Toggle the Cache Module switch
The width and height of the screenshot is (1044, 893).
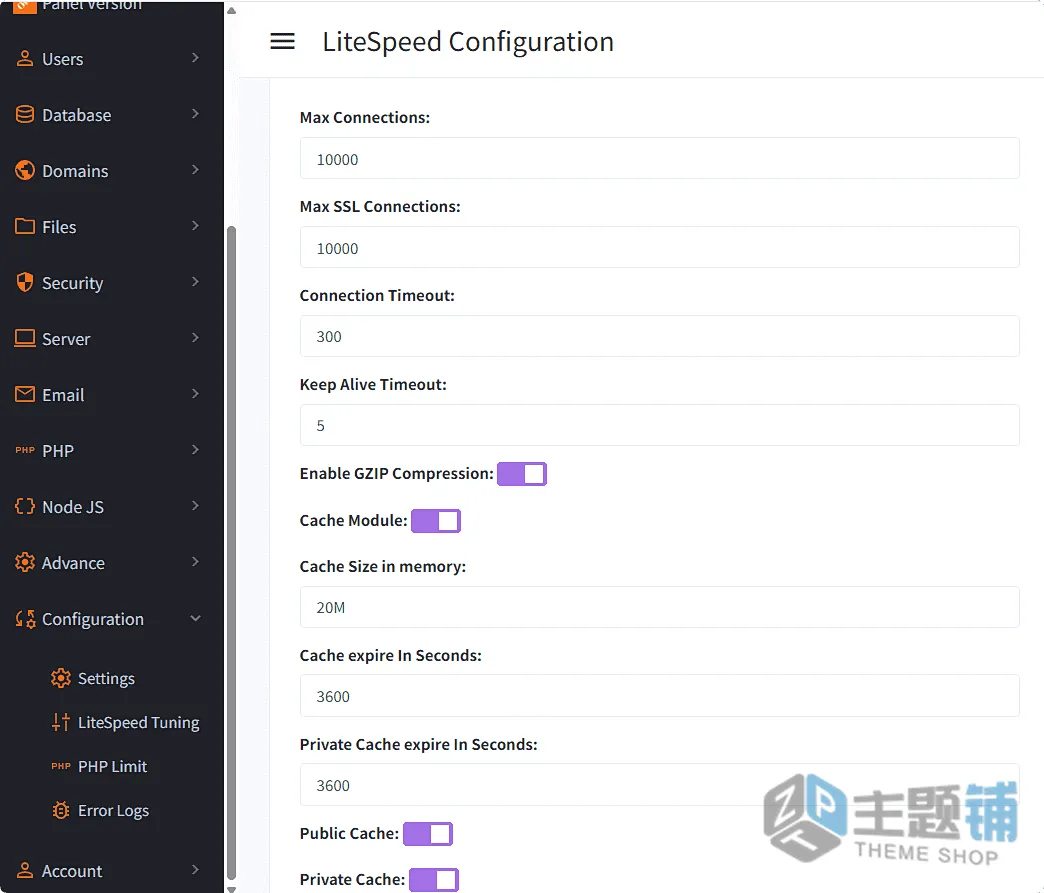point(436,521)
